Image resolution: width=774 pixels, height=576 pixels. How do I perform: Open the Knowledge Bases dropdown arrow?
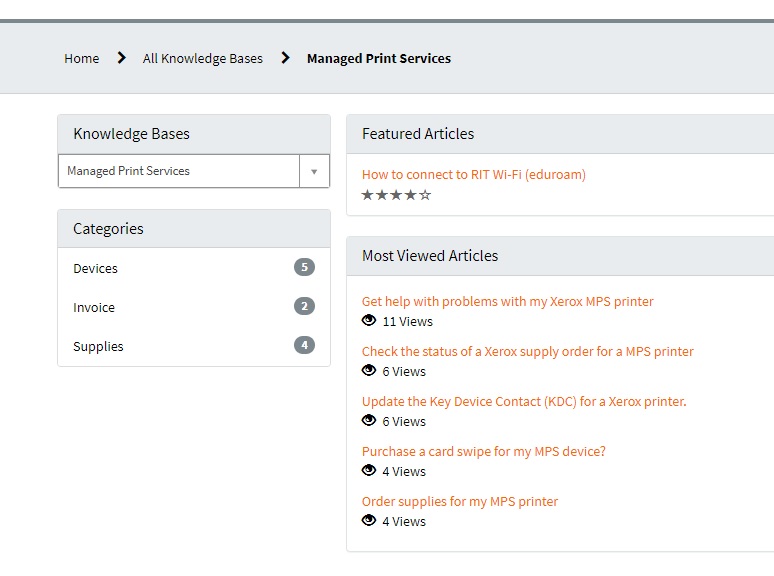click(x=314, y=171)
